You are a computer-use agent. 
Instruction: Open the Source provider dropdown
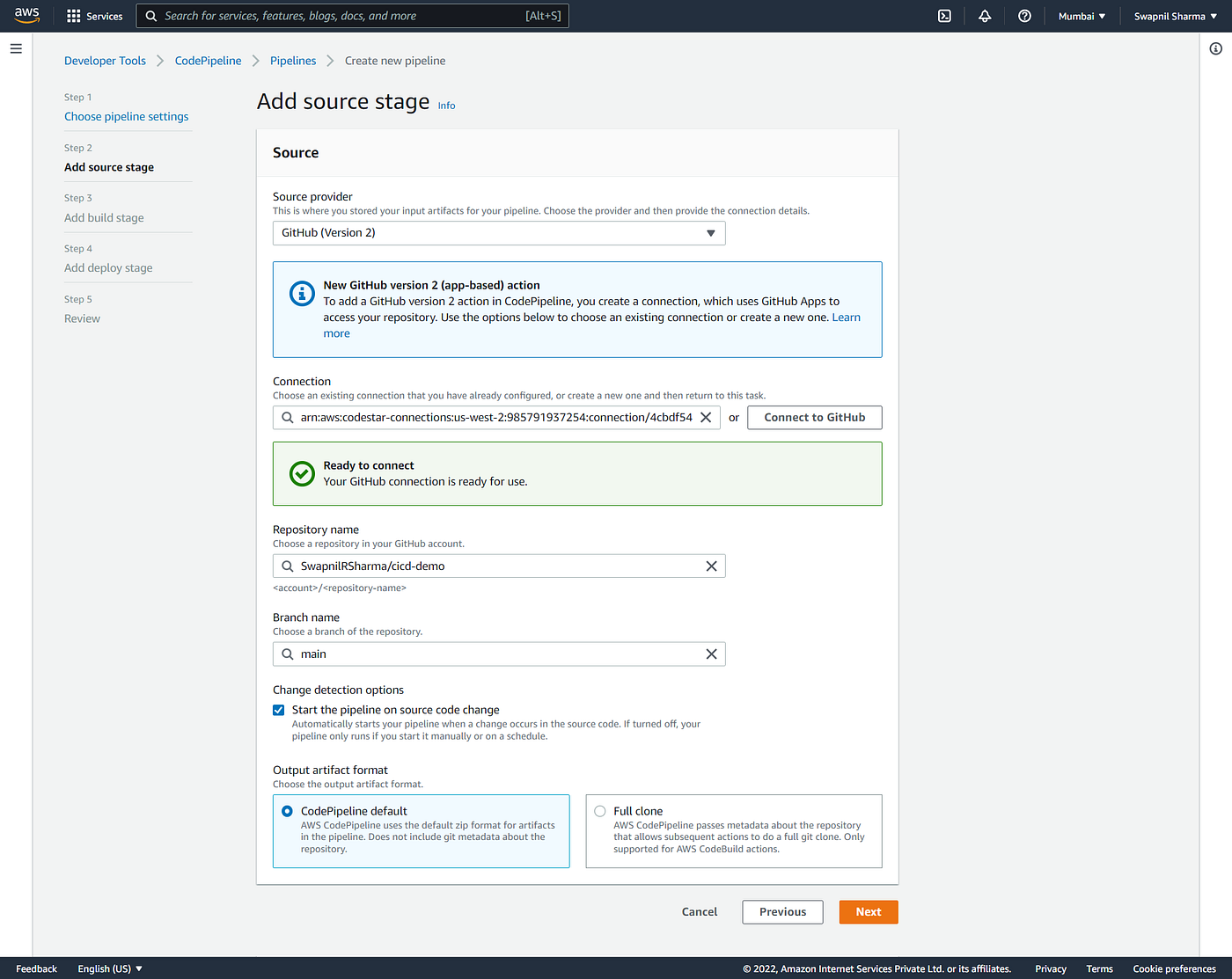tap(499, 233)
